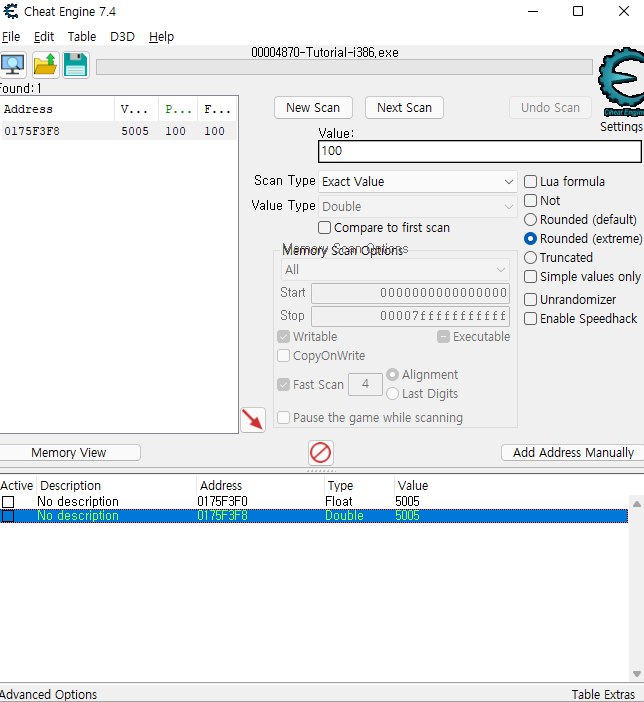Click the Type column header

pos(359,486)
